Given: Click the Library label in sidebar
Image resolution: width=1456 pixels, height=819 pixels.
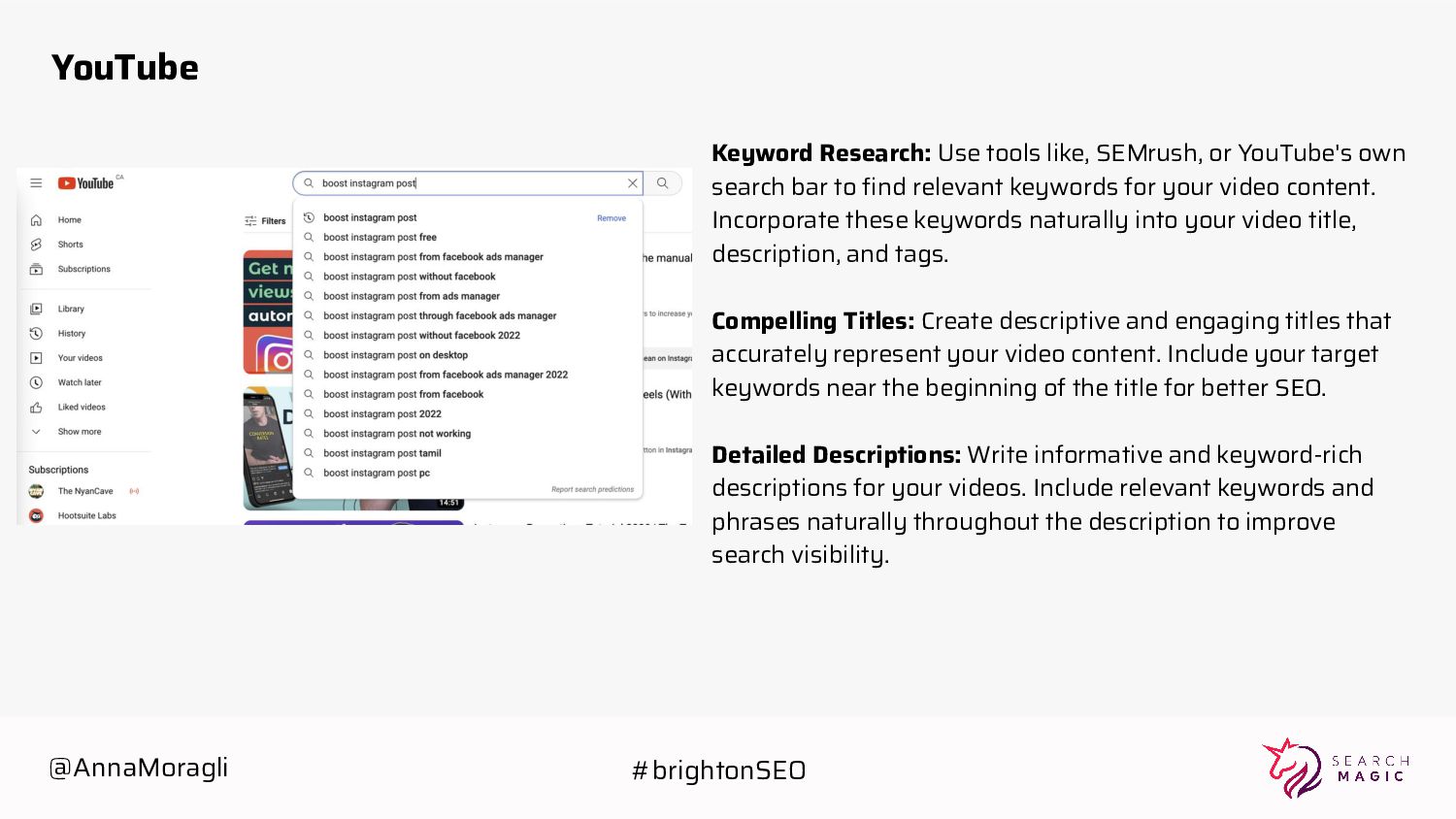Looking at the screenshot, I should [71, 309].
